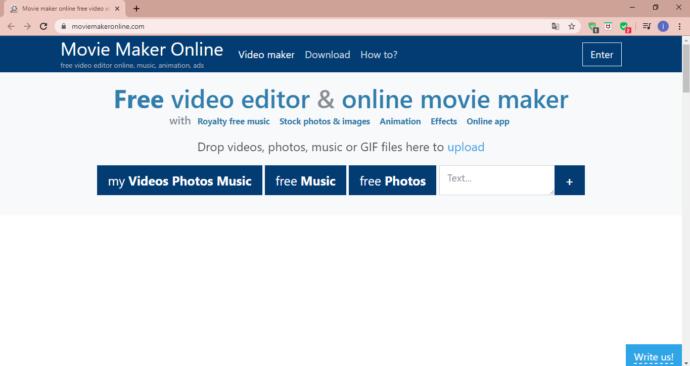Open the media control queue icon
Image resolution: width=690 pixels, height=366 pixels.
tap(646, 26)
